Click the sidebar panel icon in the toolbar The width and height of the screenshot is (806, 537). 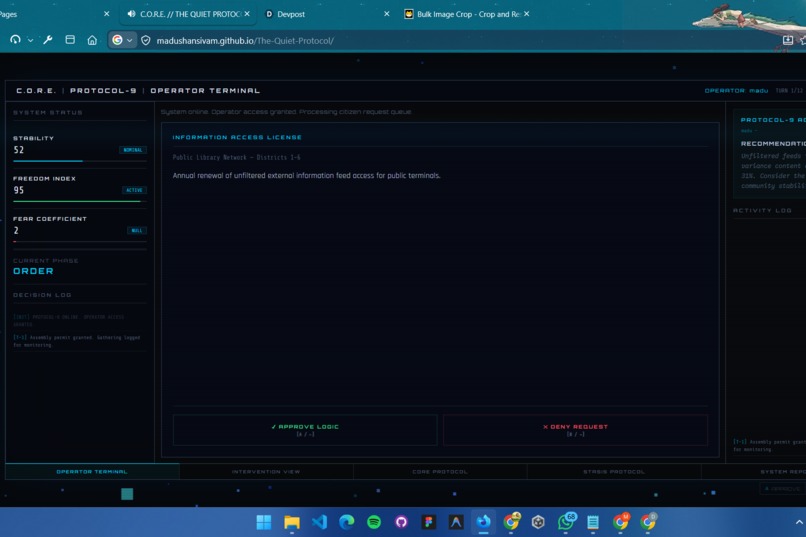point(70,40)
